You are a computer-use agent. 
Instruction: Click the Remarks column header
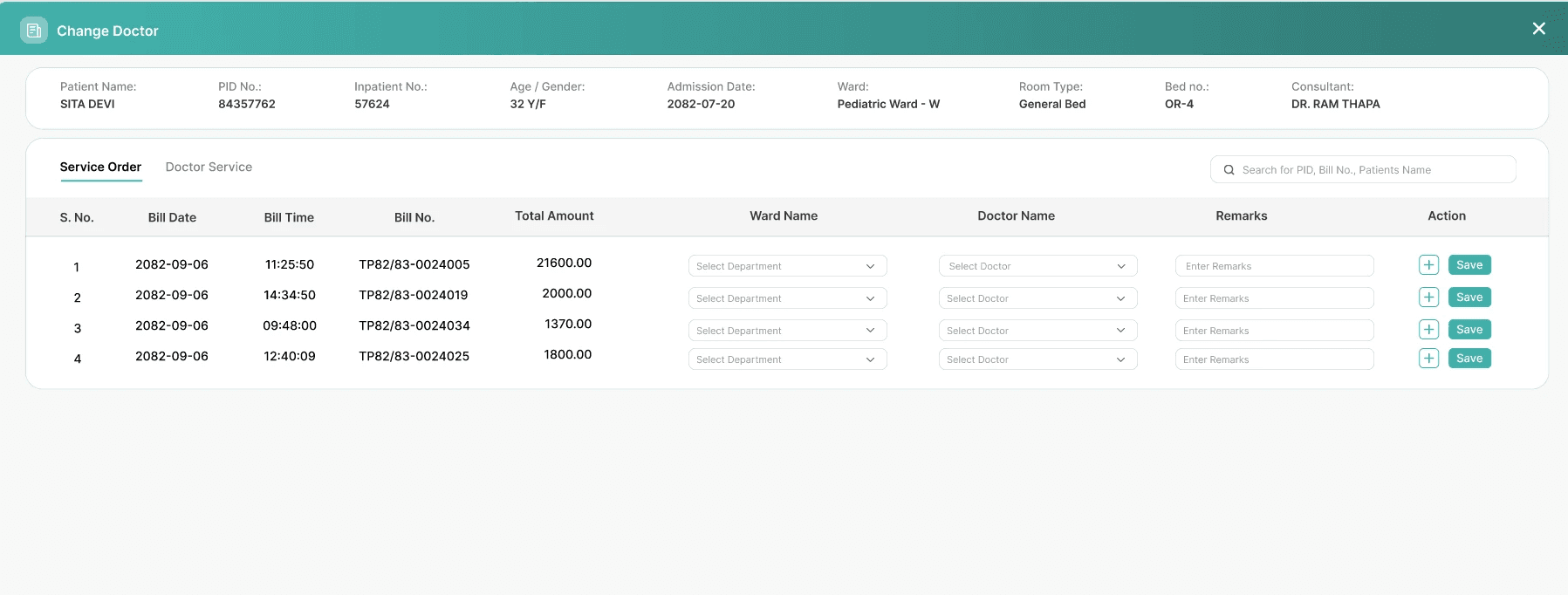coord(1242,215)
